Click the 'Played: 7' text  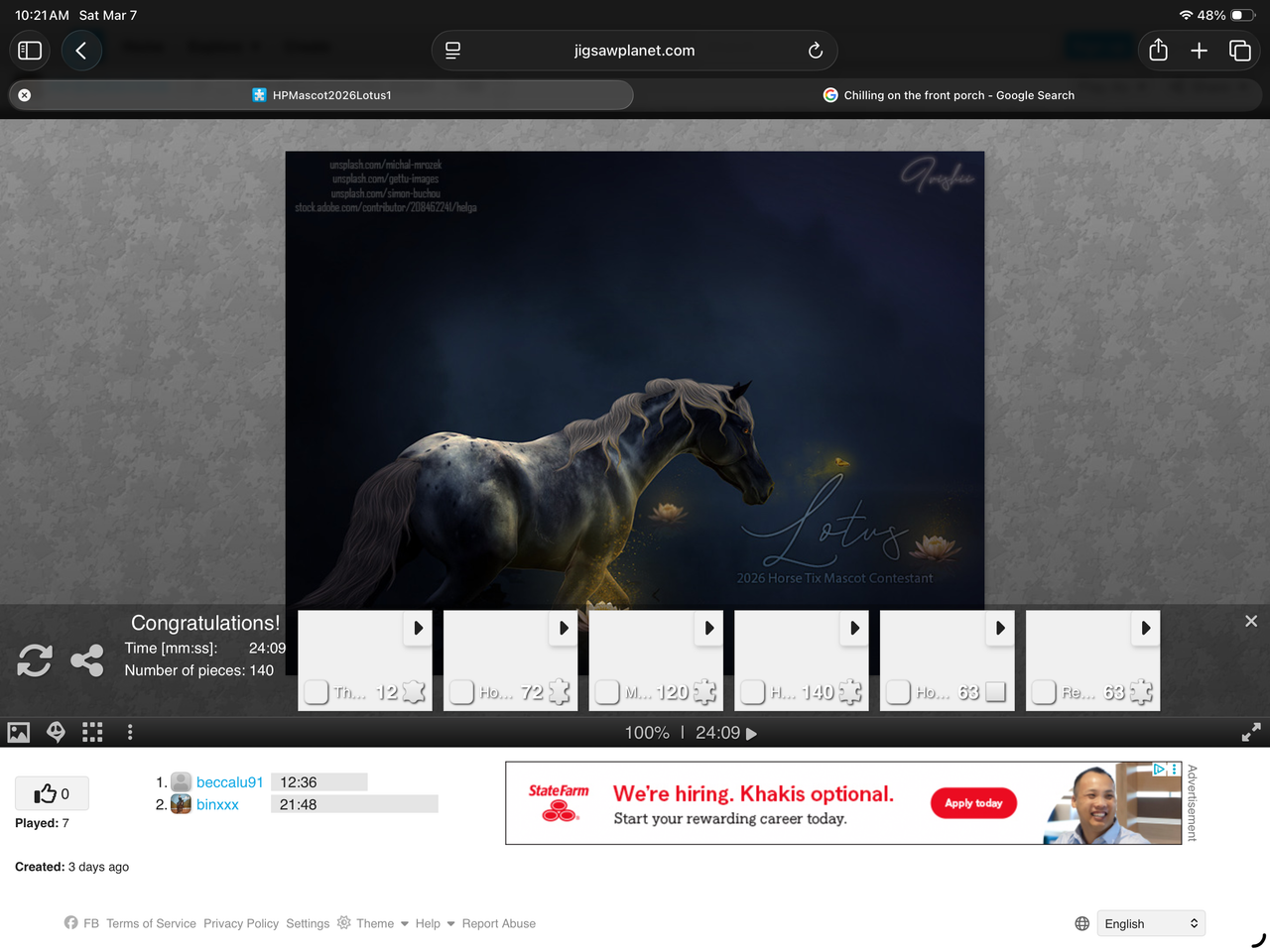(42, 823)
